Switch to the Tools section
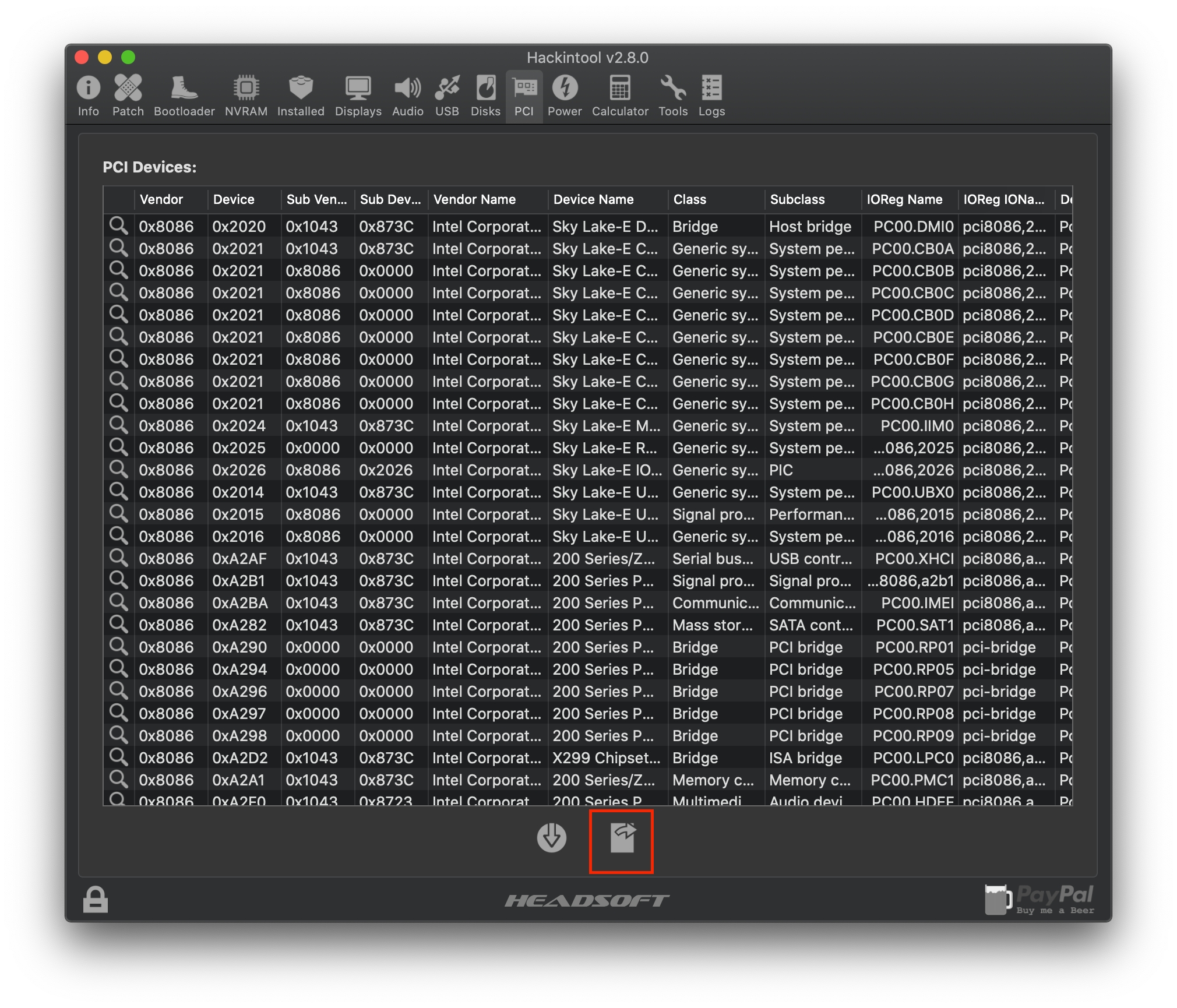Viewport: 1177px width, 1008px height. click(673, 96)
